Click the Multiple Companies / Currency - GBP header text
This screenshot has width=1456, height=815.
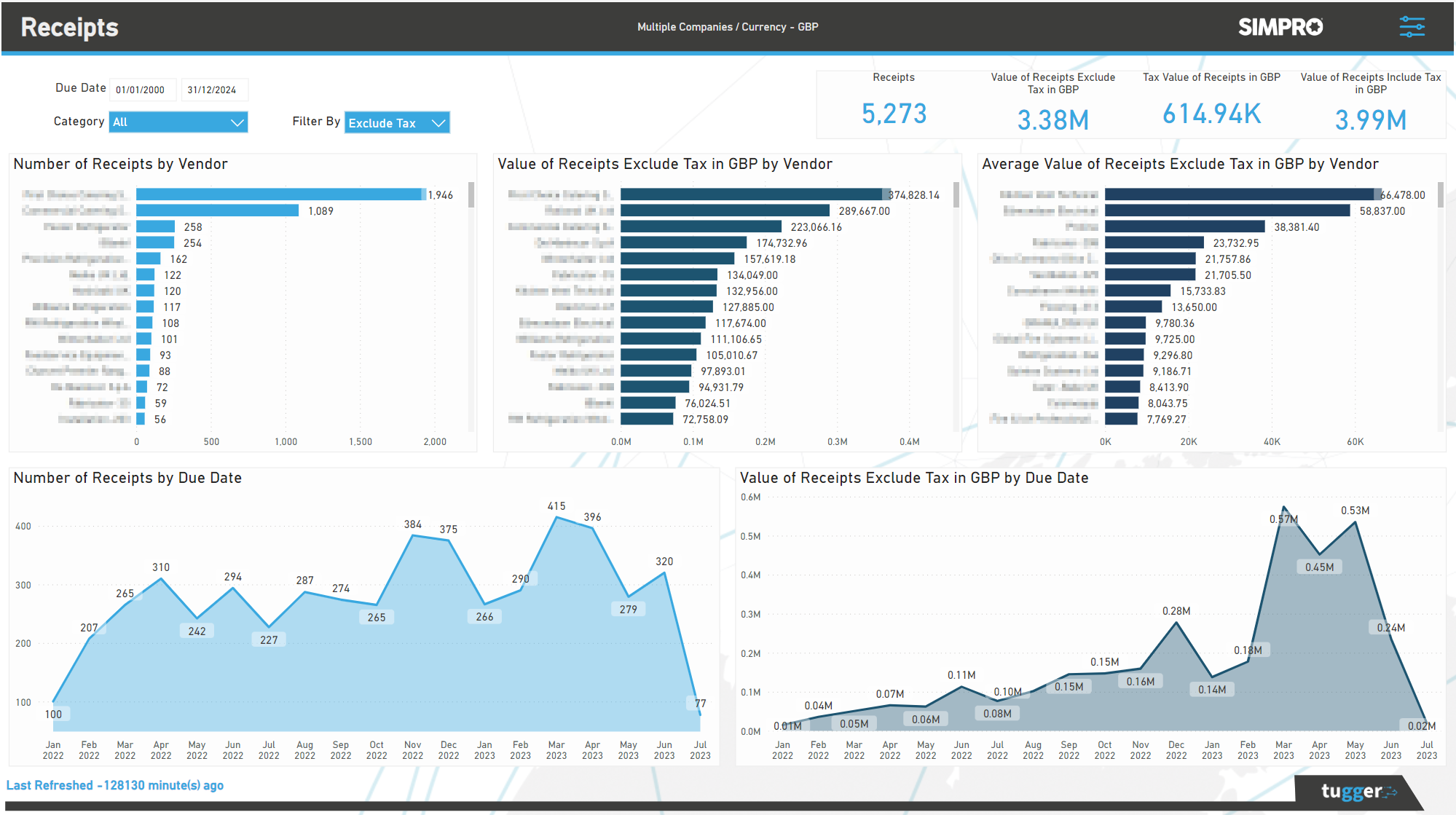(x=728, y=27)
